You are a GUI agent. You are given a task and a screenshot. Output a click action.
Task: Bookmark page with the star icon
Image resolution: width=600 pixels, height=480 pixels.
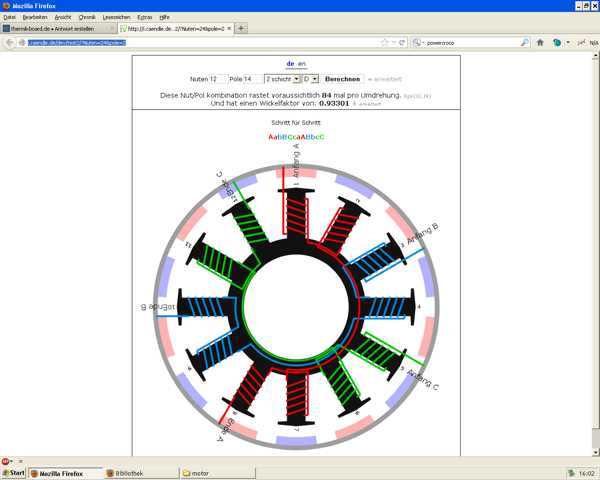click(x=384, y=43)
